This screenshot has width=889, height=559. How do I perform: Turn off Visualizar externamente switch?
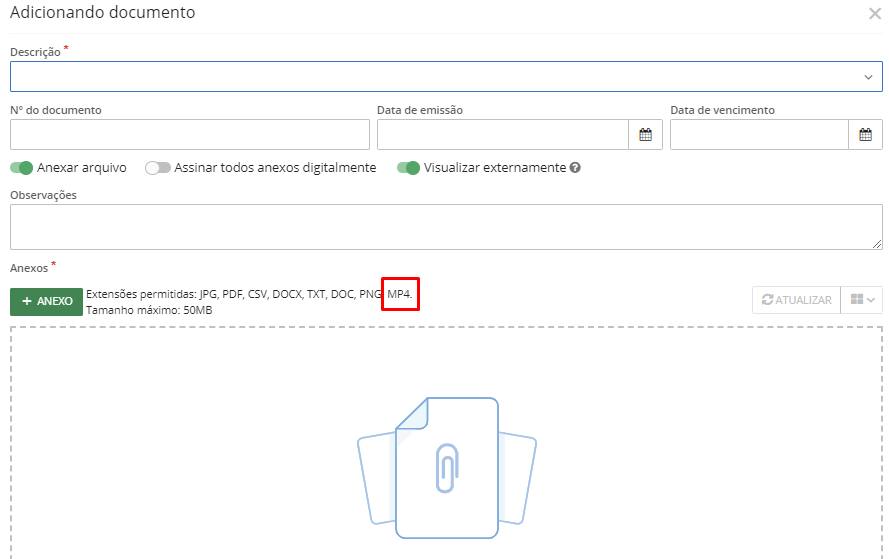point(408,168)
